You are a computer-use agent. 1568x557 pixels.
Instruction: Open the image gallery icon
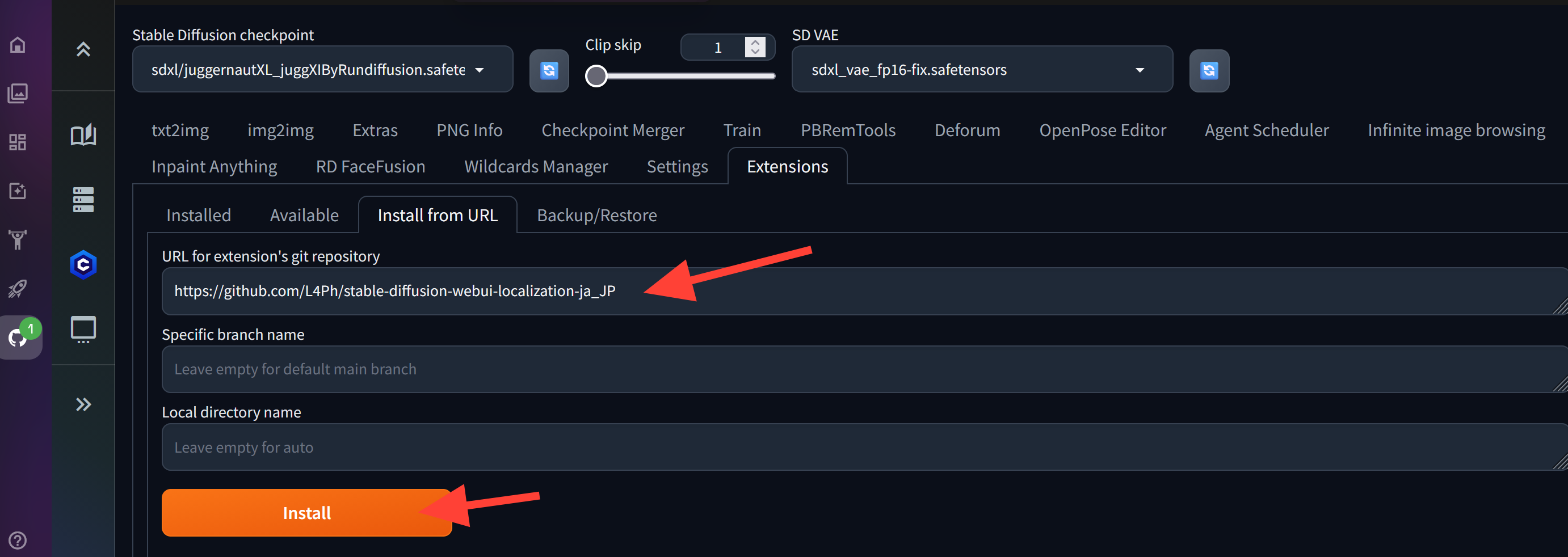click(x=18, y=93)
